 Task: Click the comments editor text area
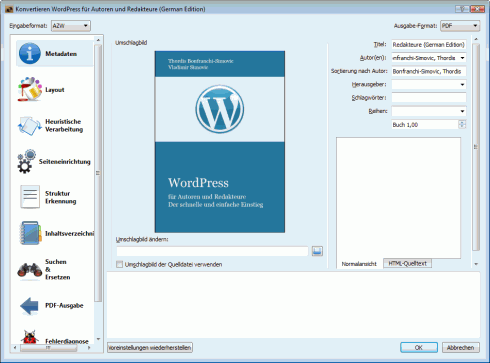point(398,197)
